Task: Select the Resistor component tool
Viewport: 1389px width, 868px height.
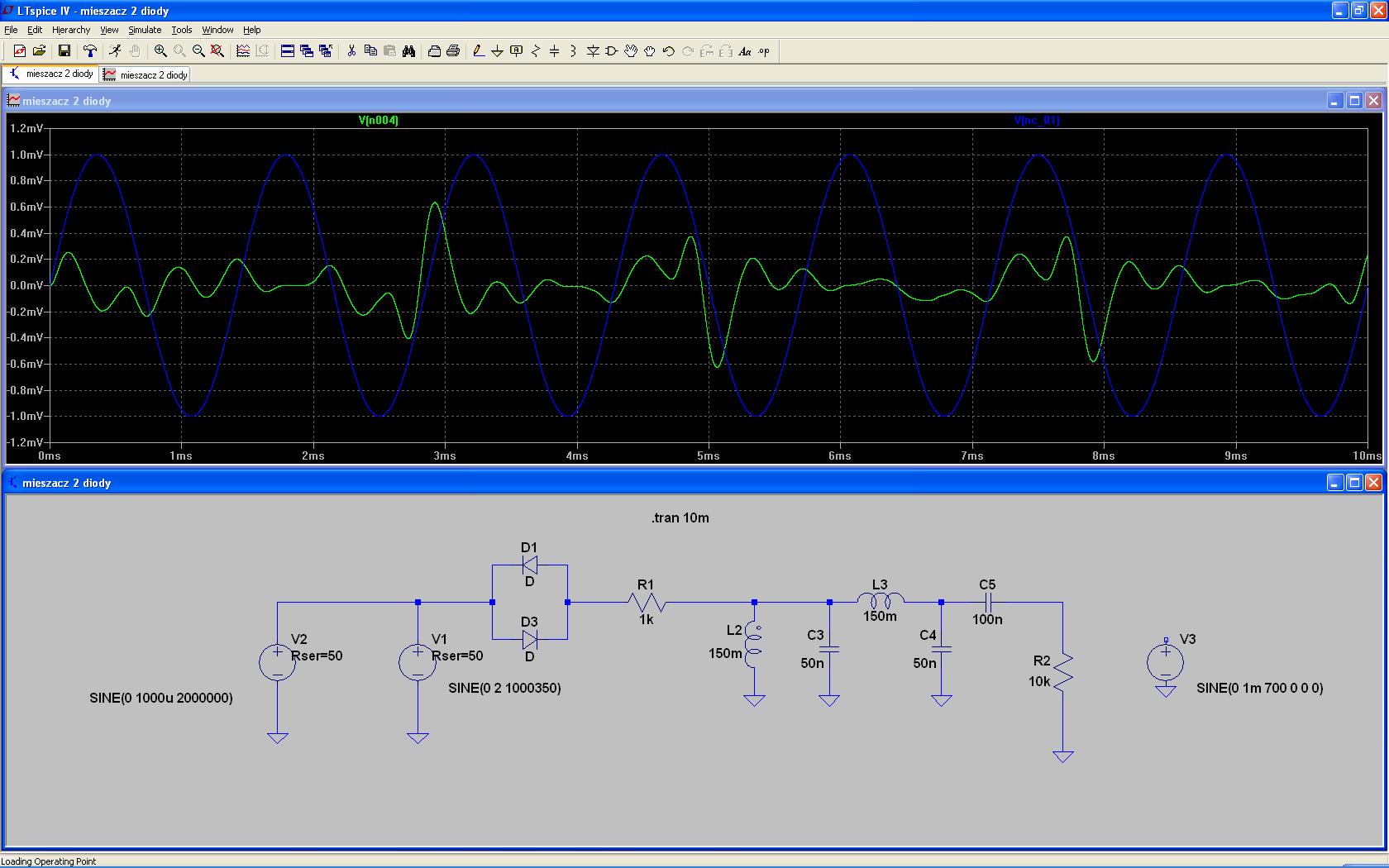Action: pyautogui.click(x=536, y=51)
